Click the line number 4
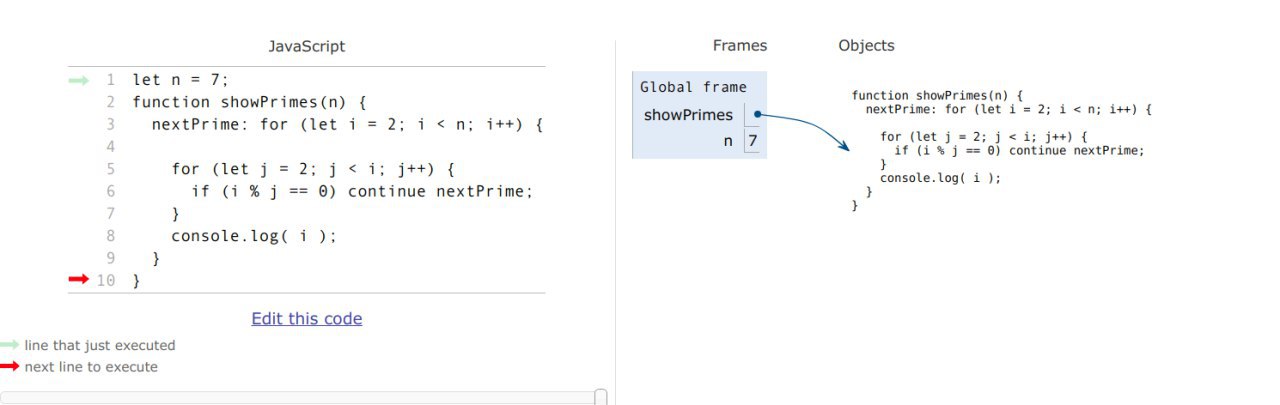1280x405 pixels. click(x=110, y=146)
